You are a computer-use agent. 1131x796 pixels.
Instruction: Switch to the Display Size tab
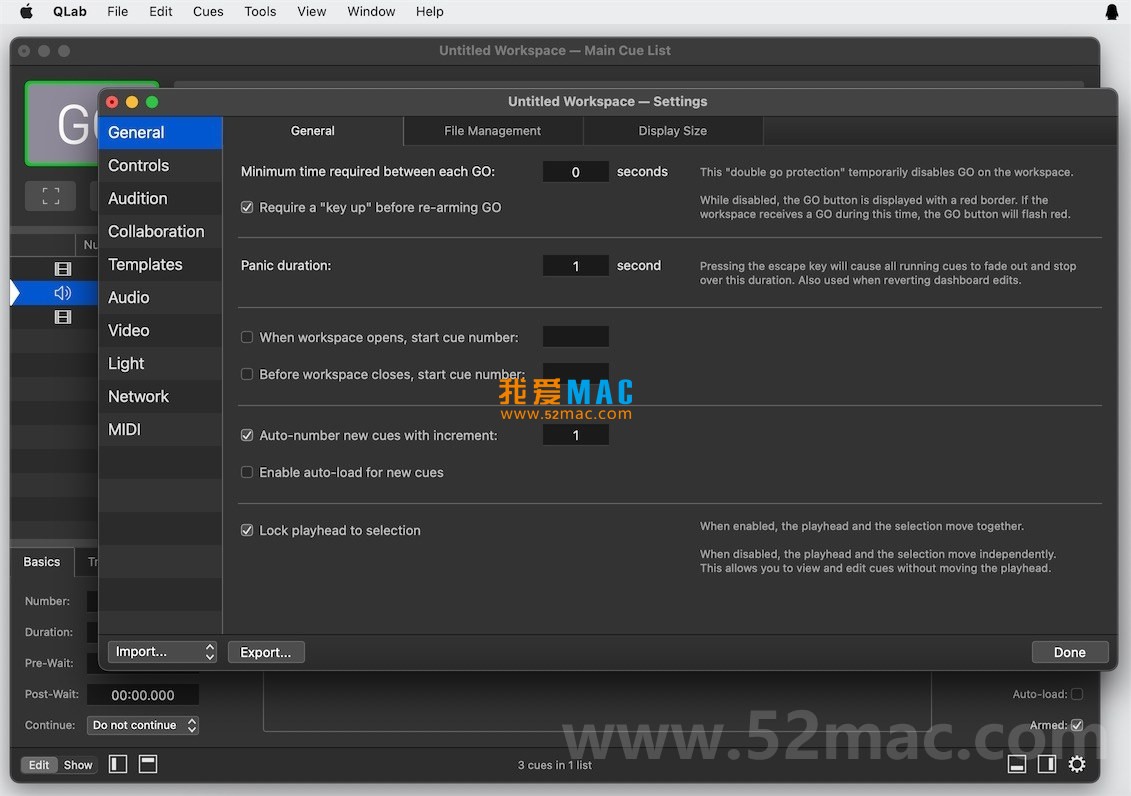672,131
